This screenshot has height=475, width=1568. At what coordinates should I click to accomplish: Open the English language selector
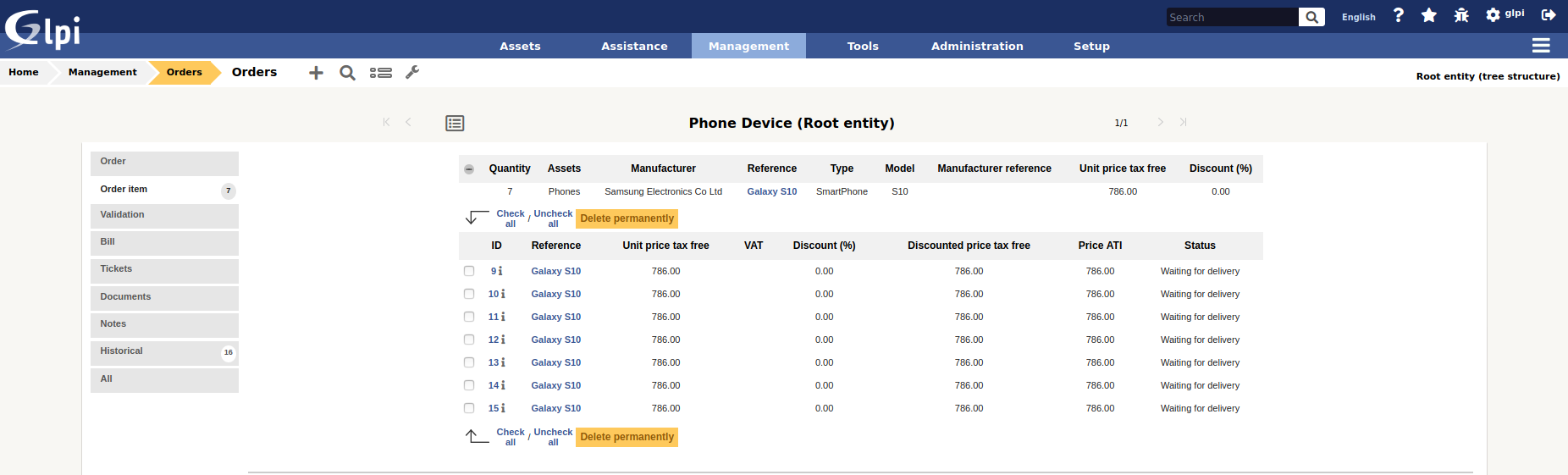[1358, 17]
